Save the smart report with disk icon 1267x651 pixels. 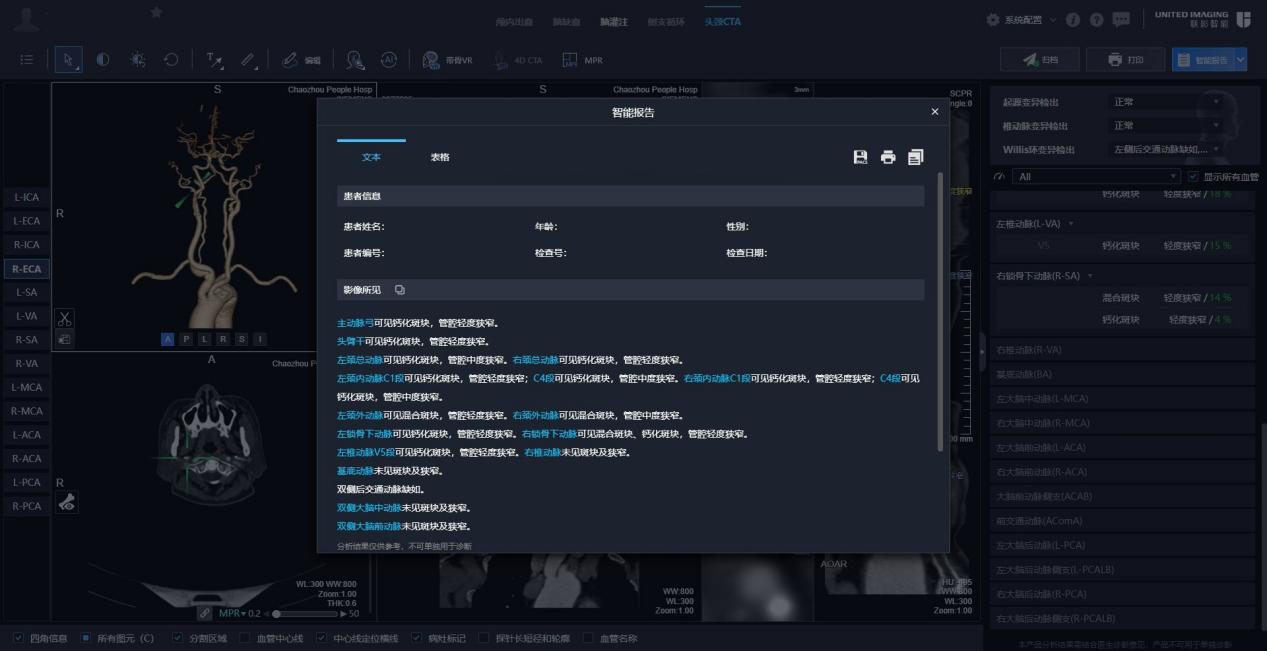click(860, 157)
